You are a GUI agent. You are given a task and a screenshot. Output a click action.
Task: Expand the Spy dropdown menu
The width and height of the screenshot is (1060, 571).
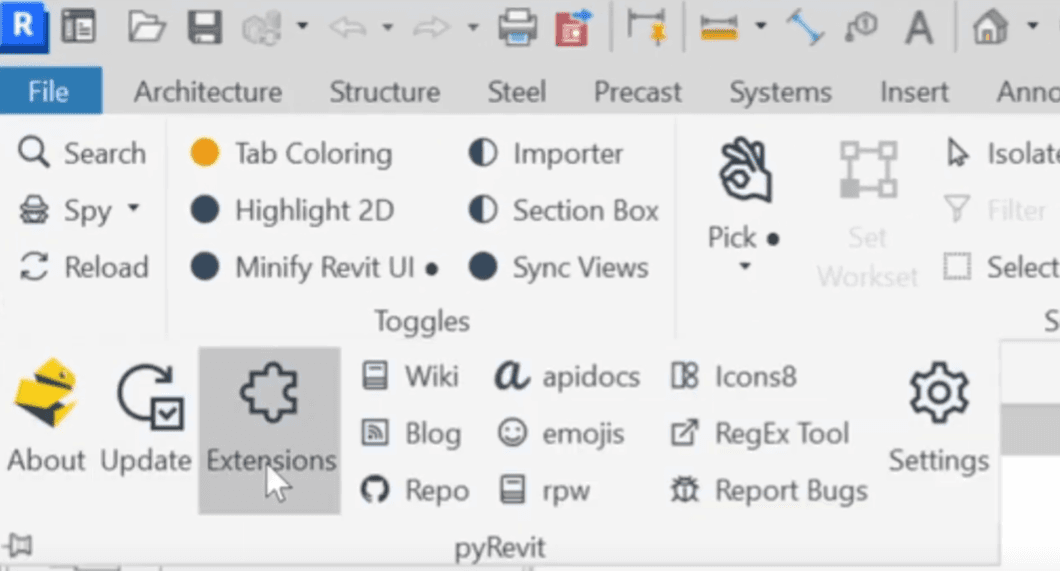point(134,208)
